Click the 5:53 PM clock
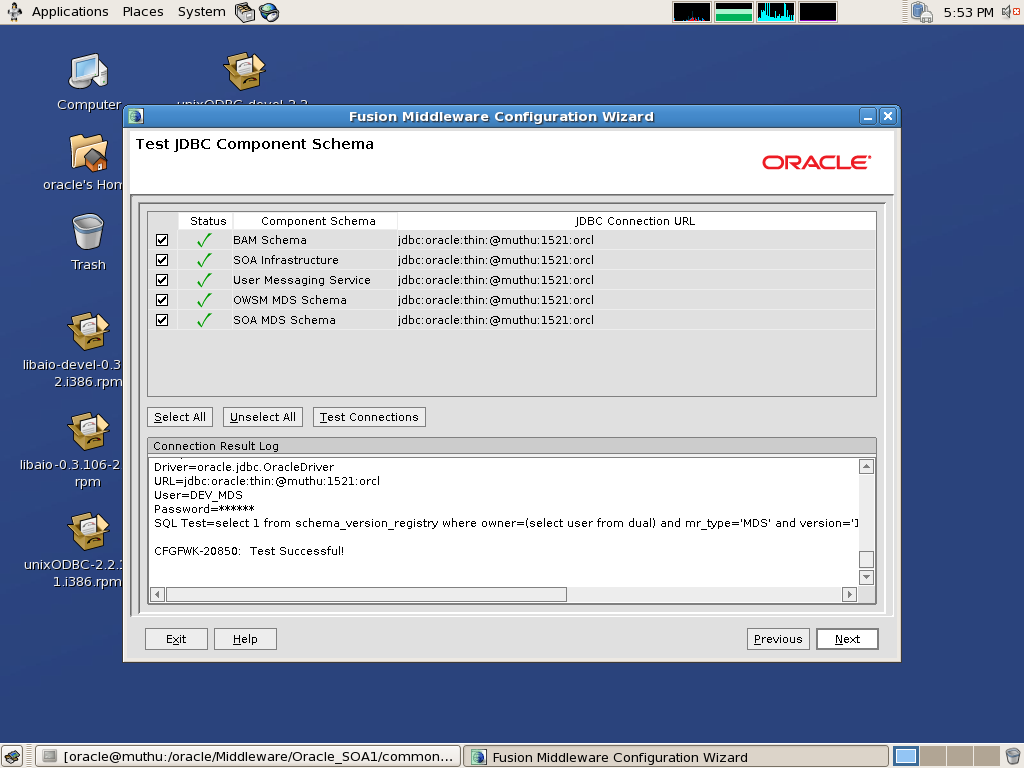The image size is (1024, 768). 968,12
